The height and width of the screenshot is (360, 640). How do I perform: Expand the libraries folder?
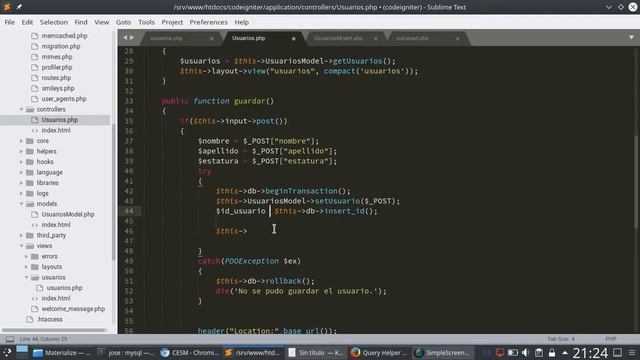click(x=22, y=183)
